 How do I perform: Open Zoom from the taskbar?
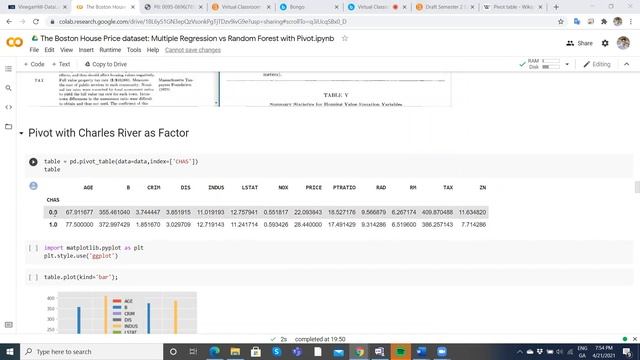442,351
